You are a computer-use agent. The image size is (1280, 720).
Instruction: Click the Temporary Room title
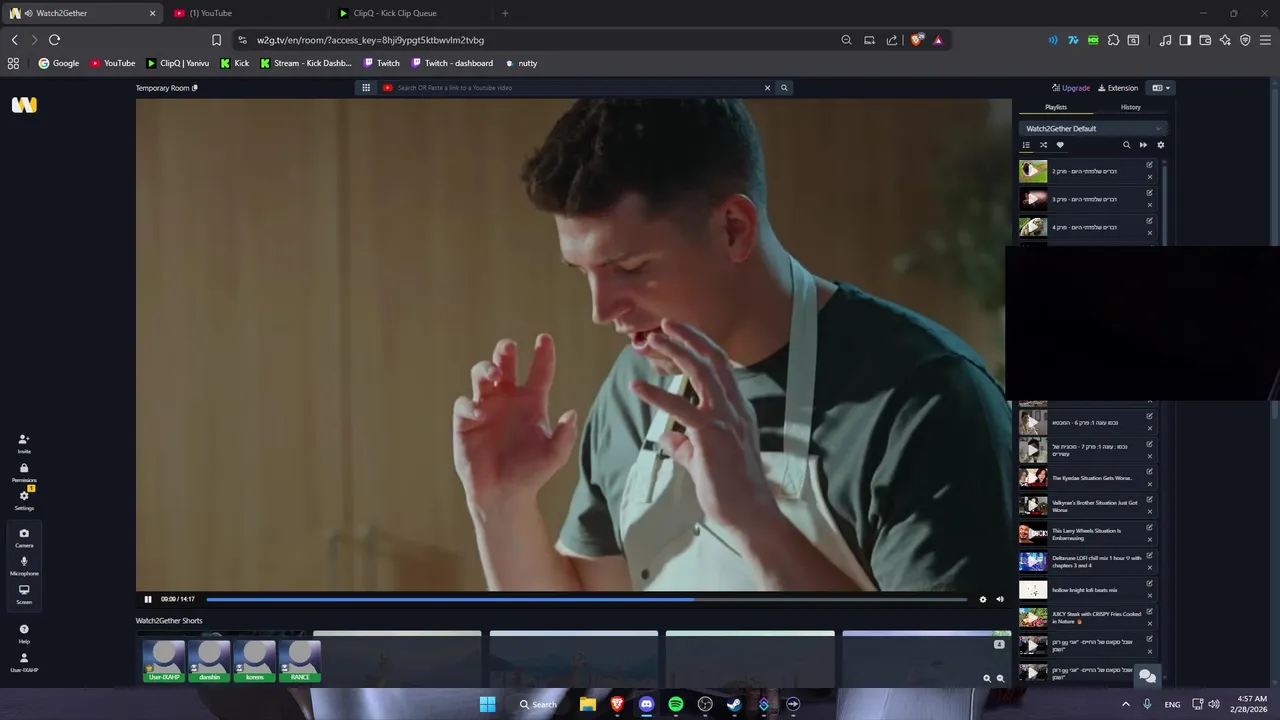163,88
